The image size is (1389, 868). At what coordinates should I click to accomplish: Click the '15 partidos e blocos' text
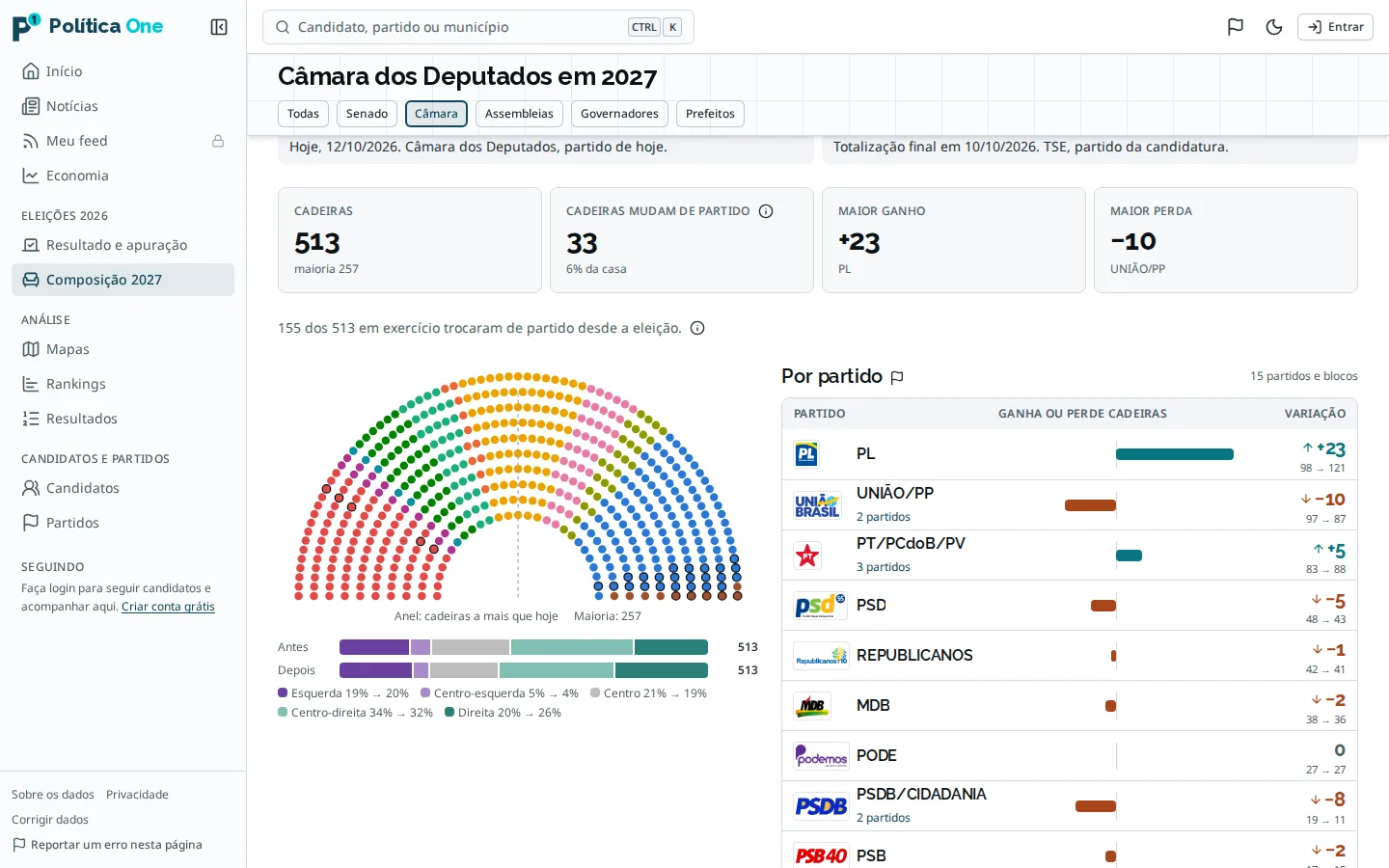(1304, 376)
